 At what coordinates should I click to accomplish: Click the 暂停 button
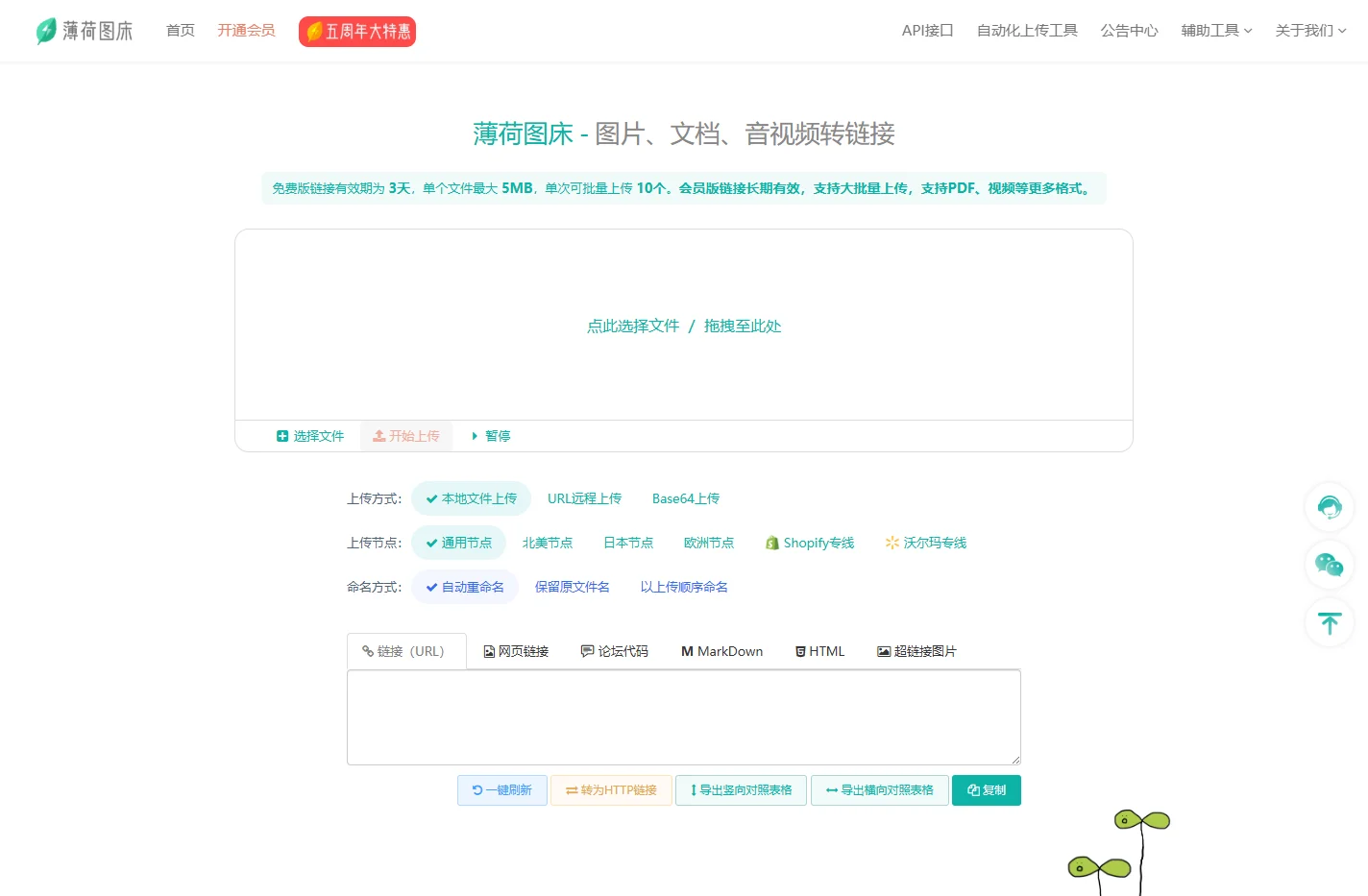point(491,436)
